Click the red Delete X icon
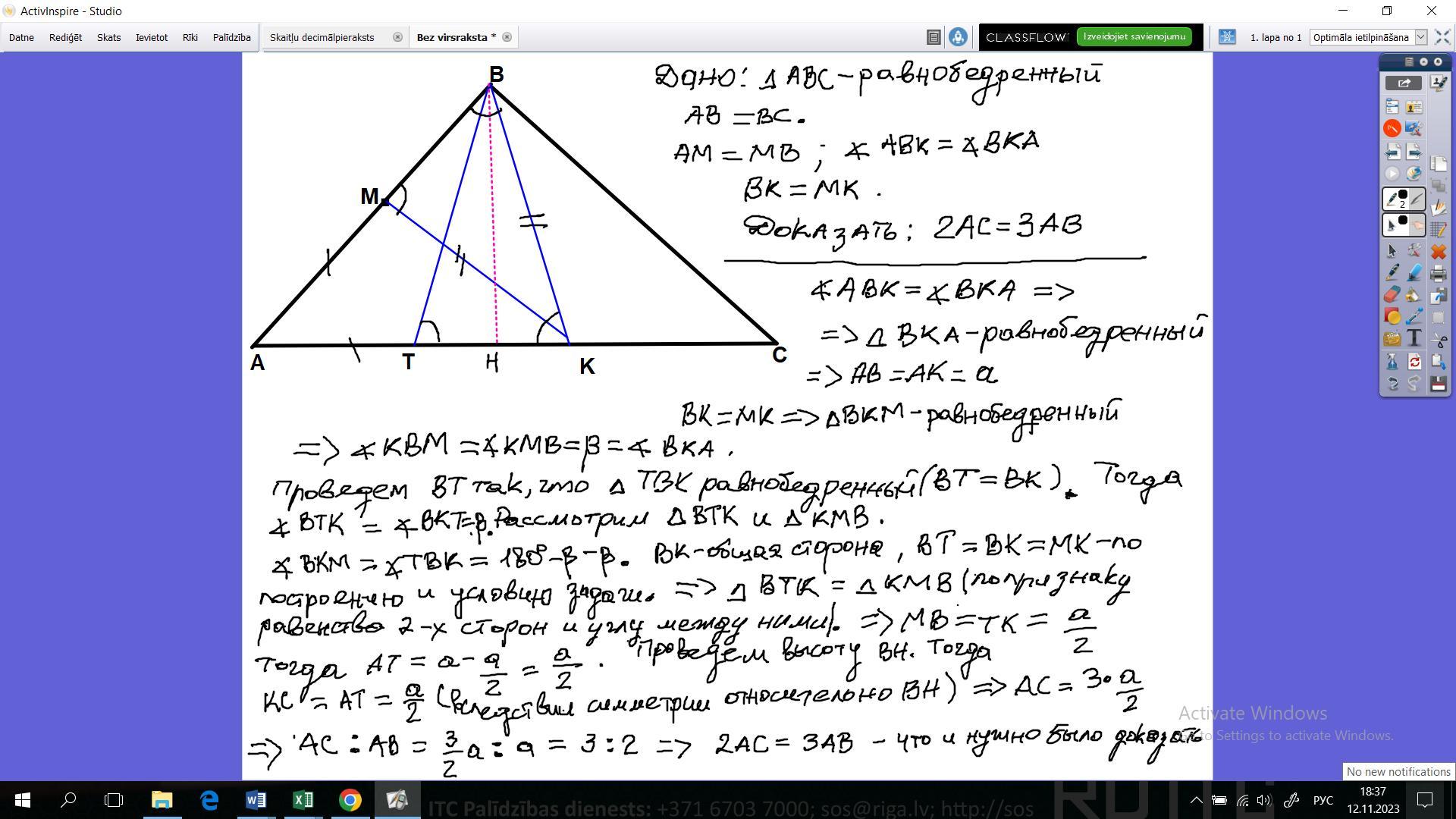Screen dimensions: 1456x819 point(1438,251)
